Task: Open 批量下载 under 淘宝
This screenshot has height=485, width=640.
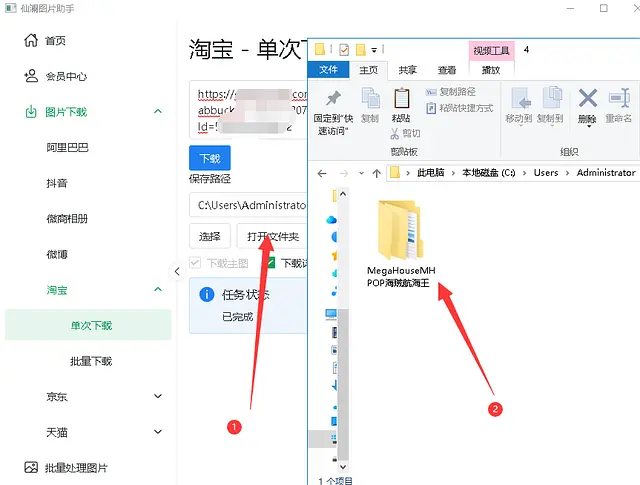Action: point(91,361)
